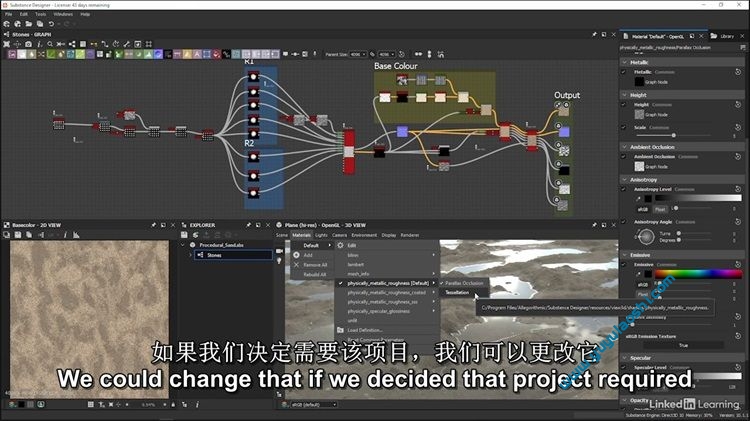Open the Materials menu in 3D view
Image resolution: width=750 pixels, height=421 pixels.
(x=301, y=235)
